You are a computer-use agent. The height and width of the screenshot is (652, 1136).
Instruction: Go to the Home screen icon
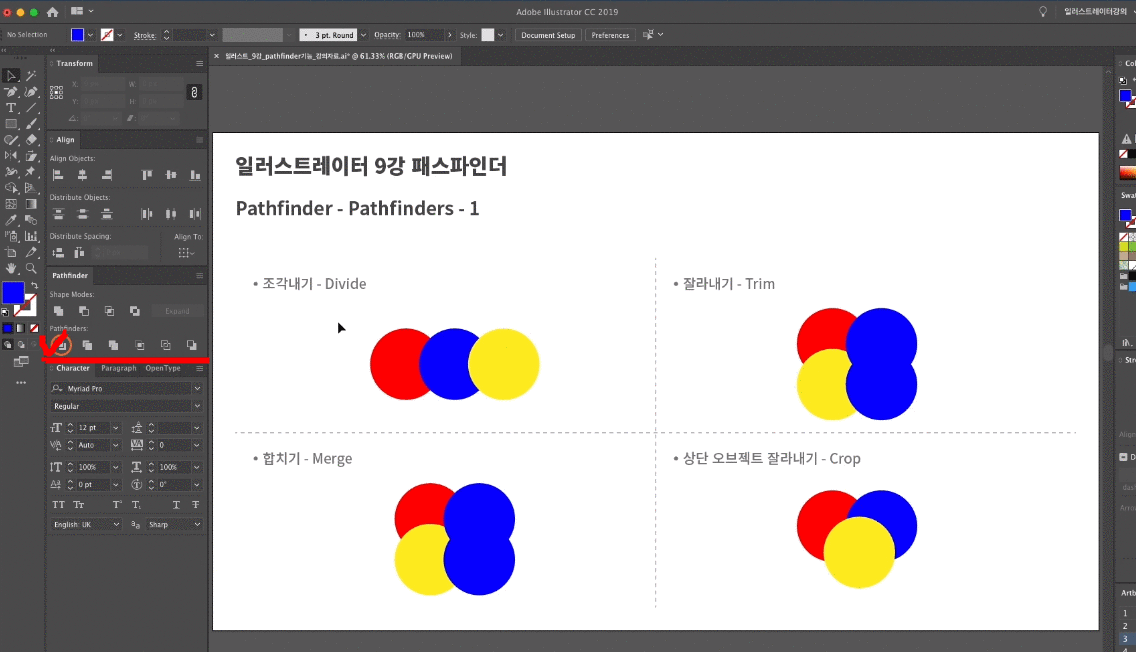pyautogui.click(x=52, y=12)
